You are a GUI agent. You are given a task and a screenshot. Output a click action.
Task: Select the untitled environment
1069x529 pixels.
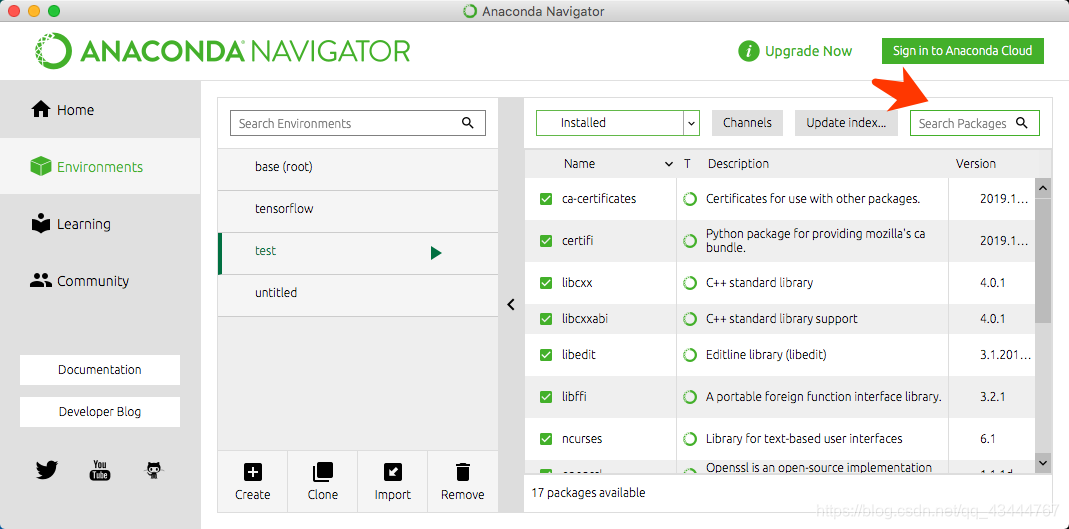(x=358, y=295)
